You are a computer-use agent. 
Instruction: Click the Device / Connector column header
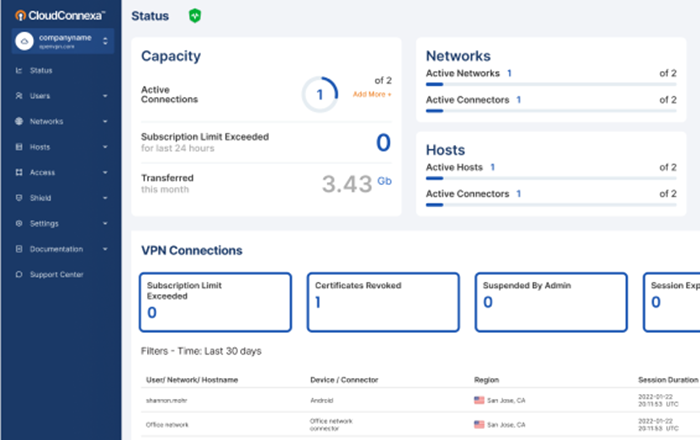(x=344, y=380)
